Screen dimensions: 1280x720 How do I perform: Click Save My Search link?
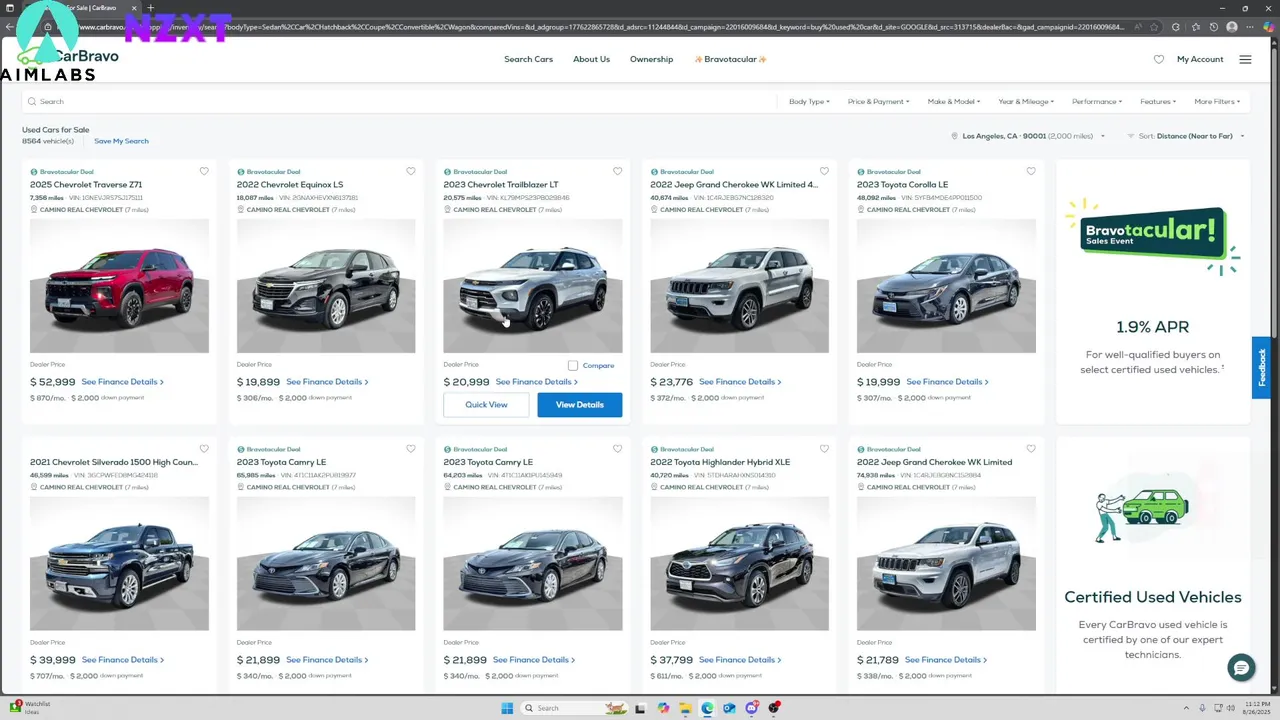tap(121, 141)
